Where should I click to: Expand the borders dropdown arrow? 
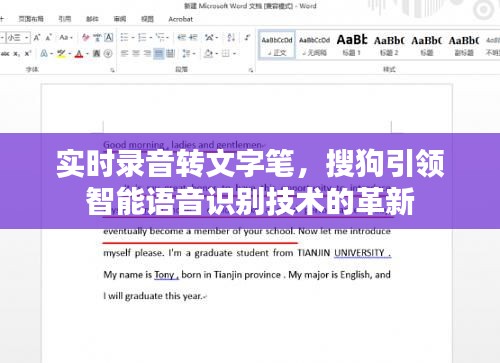tap(234, 54)
